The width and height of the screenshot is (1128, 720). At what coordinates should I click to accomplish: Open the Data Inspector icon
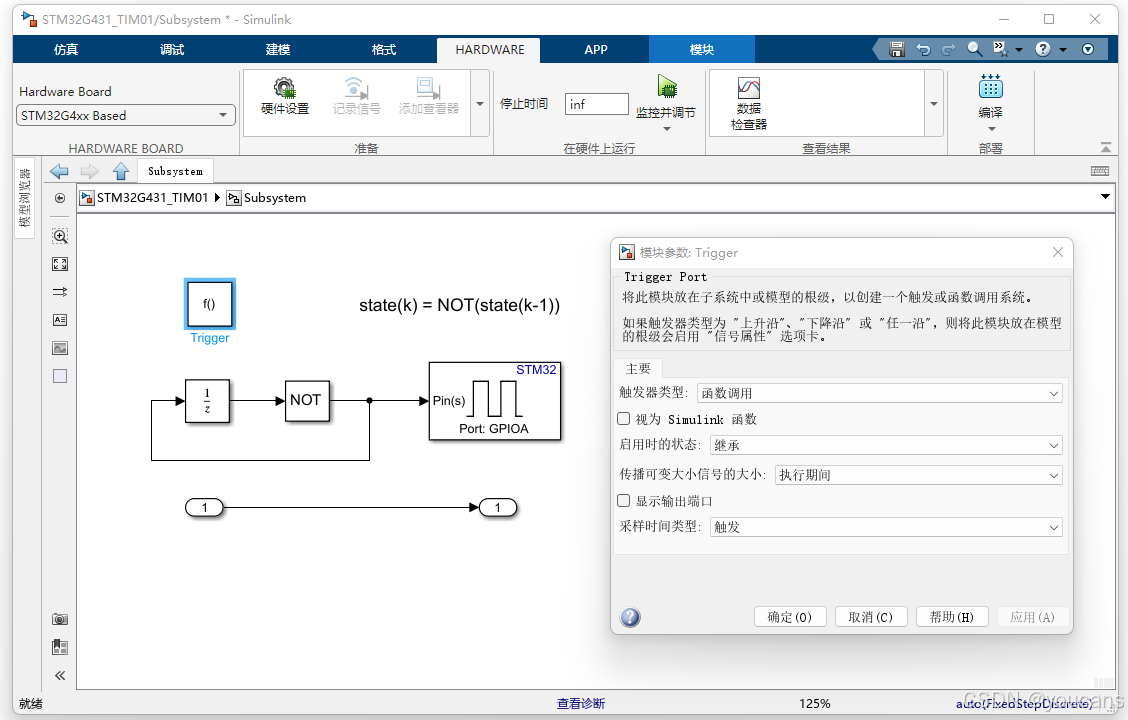pyautogui.click(x=748, y=88)
